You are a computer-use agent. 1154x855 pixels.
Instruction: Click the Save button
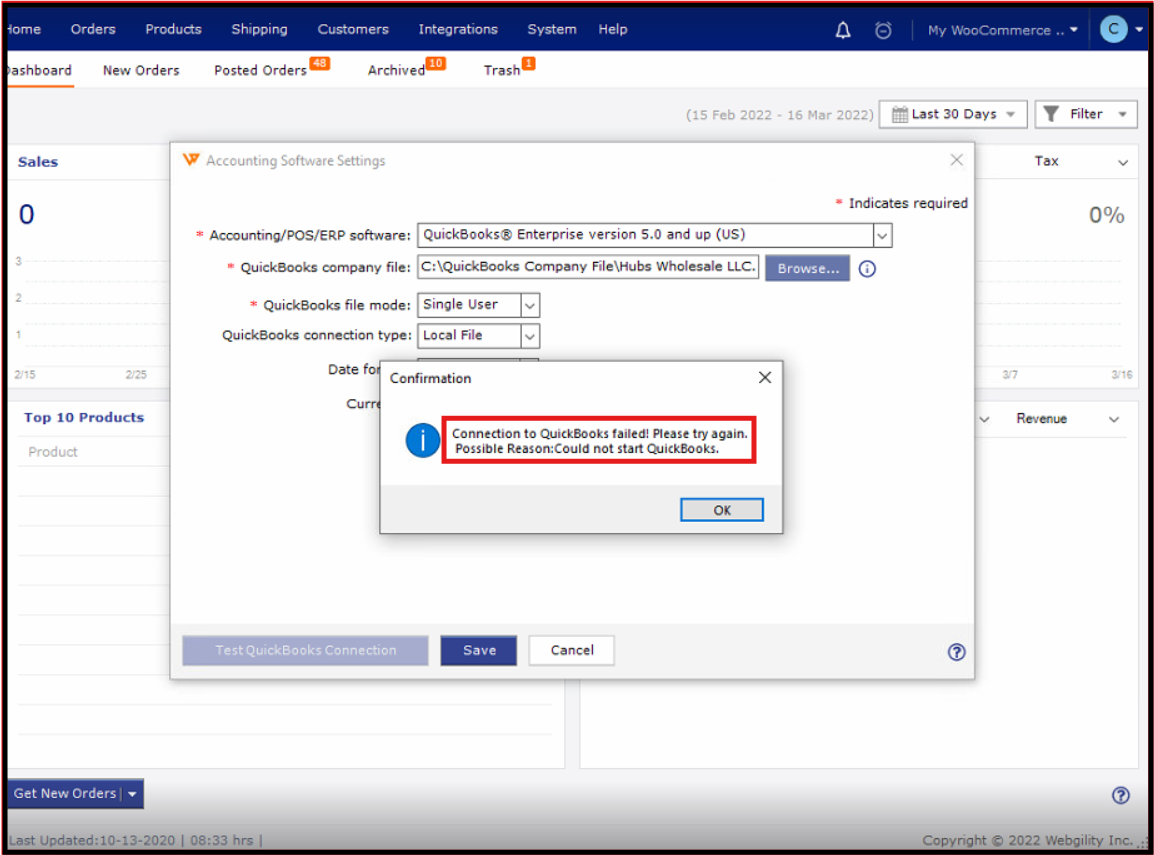click(x=478, y=651)
